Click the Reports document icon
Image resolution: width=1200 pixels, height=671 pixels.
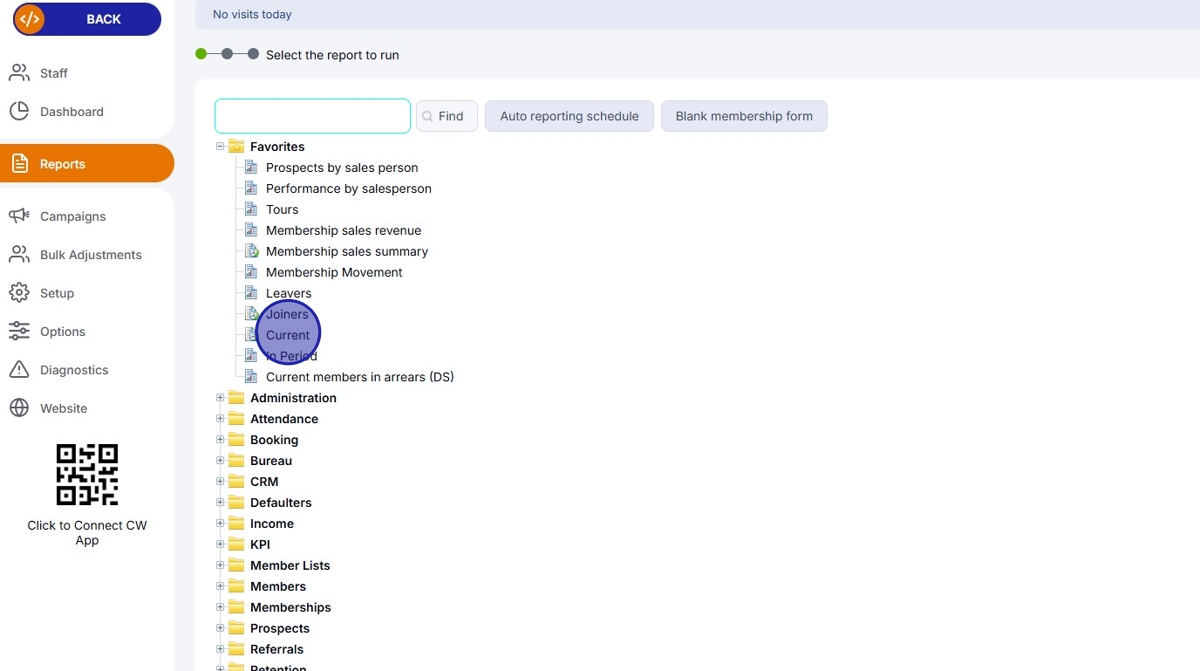coord(19,164)
